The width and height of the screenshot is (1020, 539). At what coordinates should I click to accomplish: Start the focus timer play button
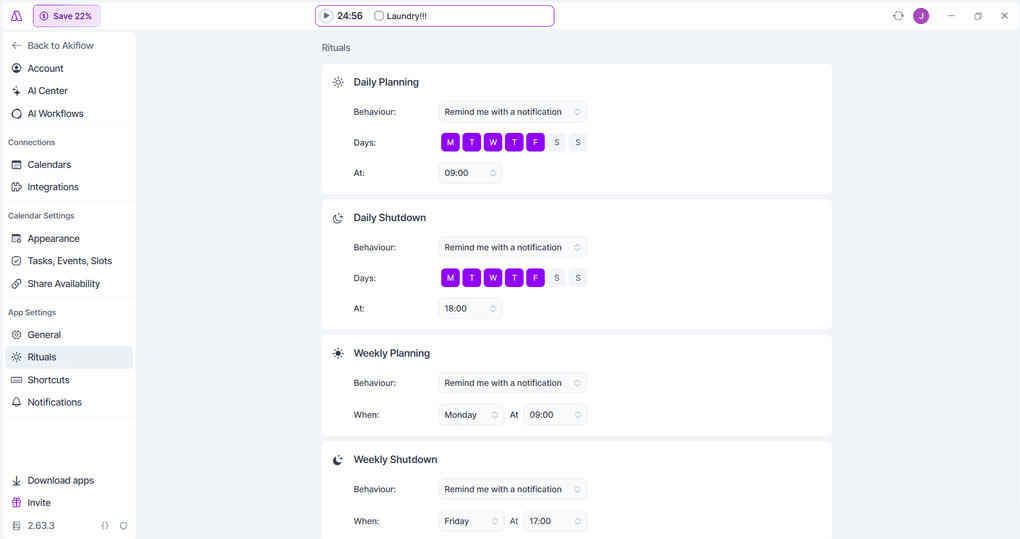(x=326, y=16)
